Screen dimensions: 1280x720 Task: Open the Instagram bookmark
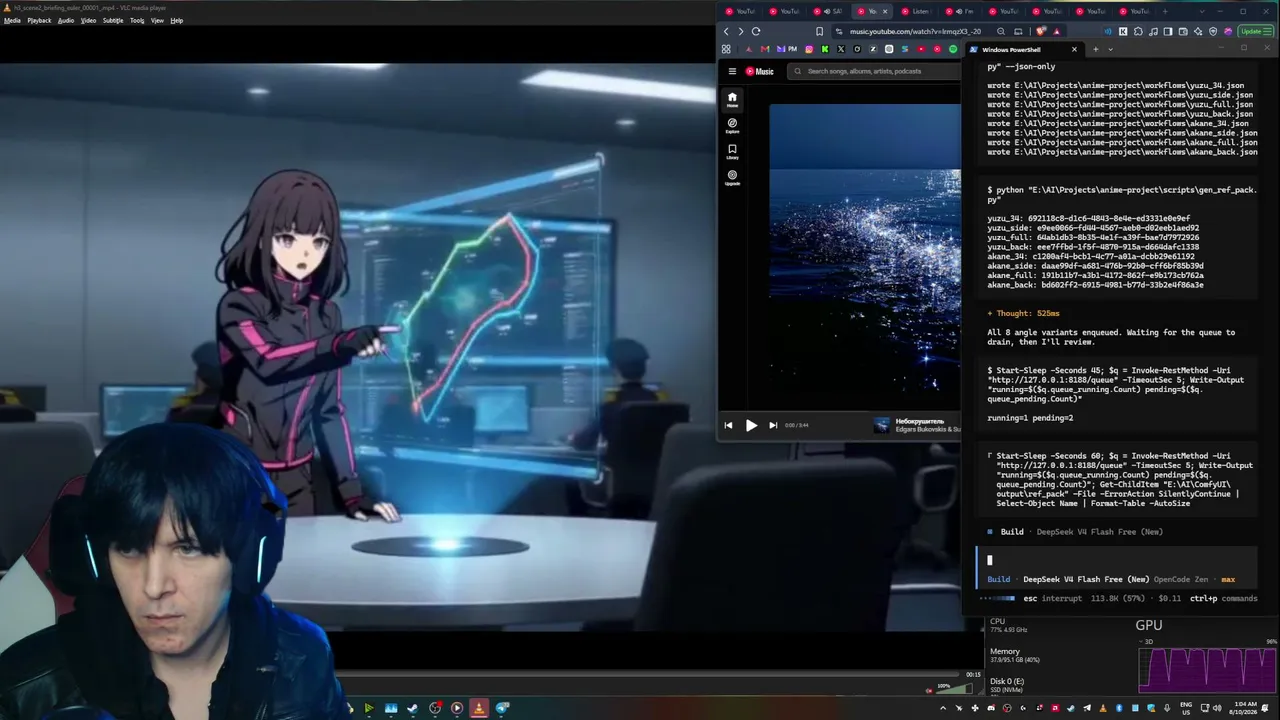pos(809,49)
